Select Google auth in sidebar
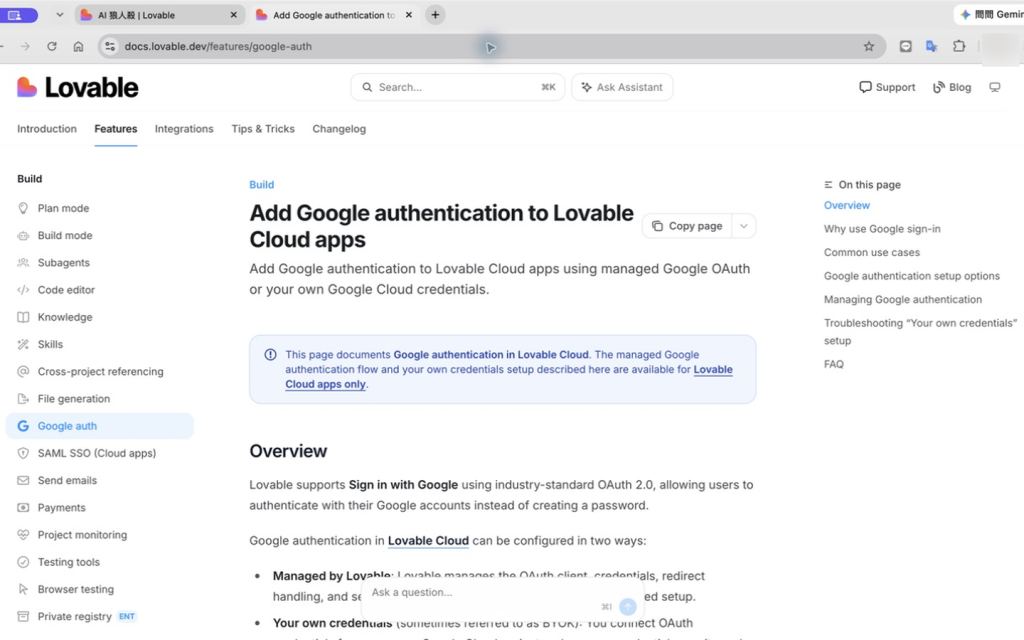1024x640 pixels. click(99, 426)
